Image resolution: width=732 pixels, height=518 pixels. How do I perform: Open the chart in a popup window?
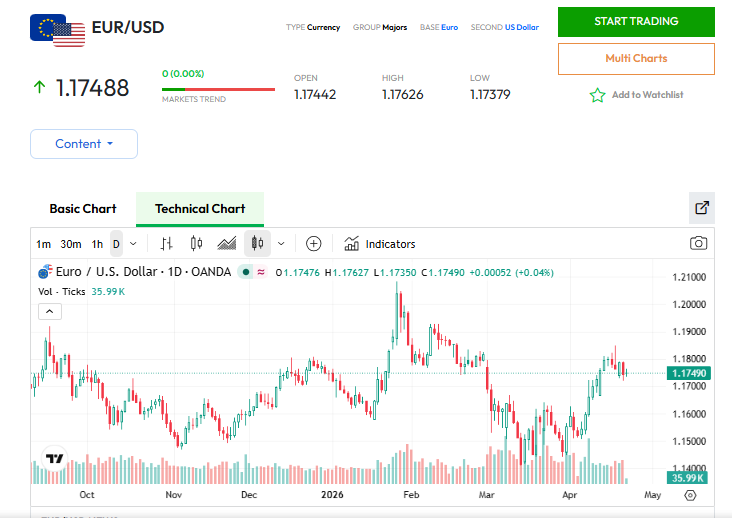click(702, 208)
